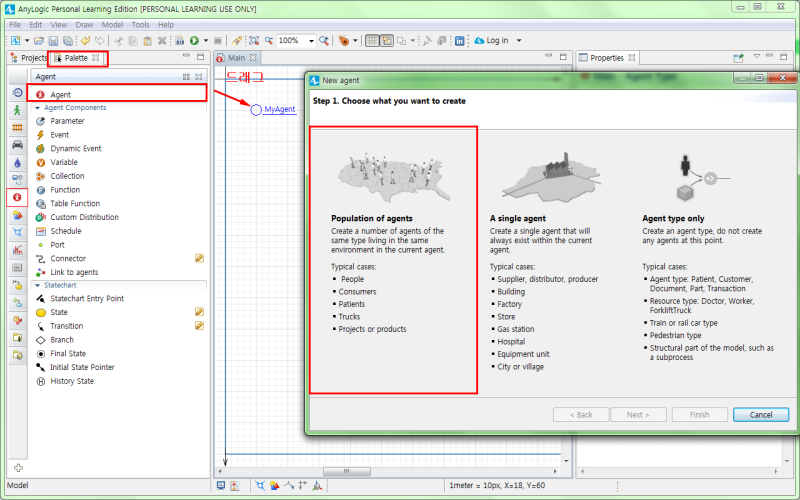Click the Zoom in magnifier icon
The height and width of the screenshot is (500, 800).
324,40
